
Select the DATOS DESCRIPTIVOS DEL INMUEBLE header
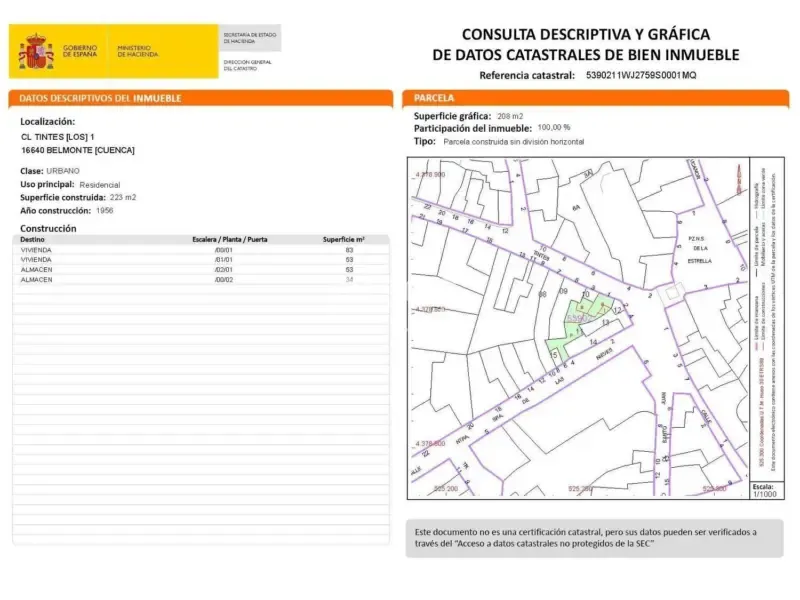coord(201,98)
